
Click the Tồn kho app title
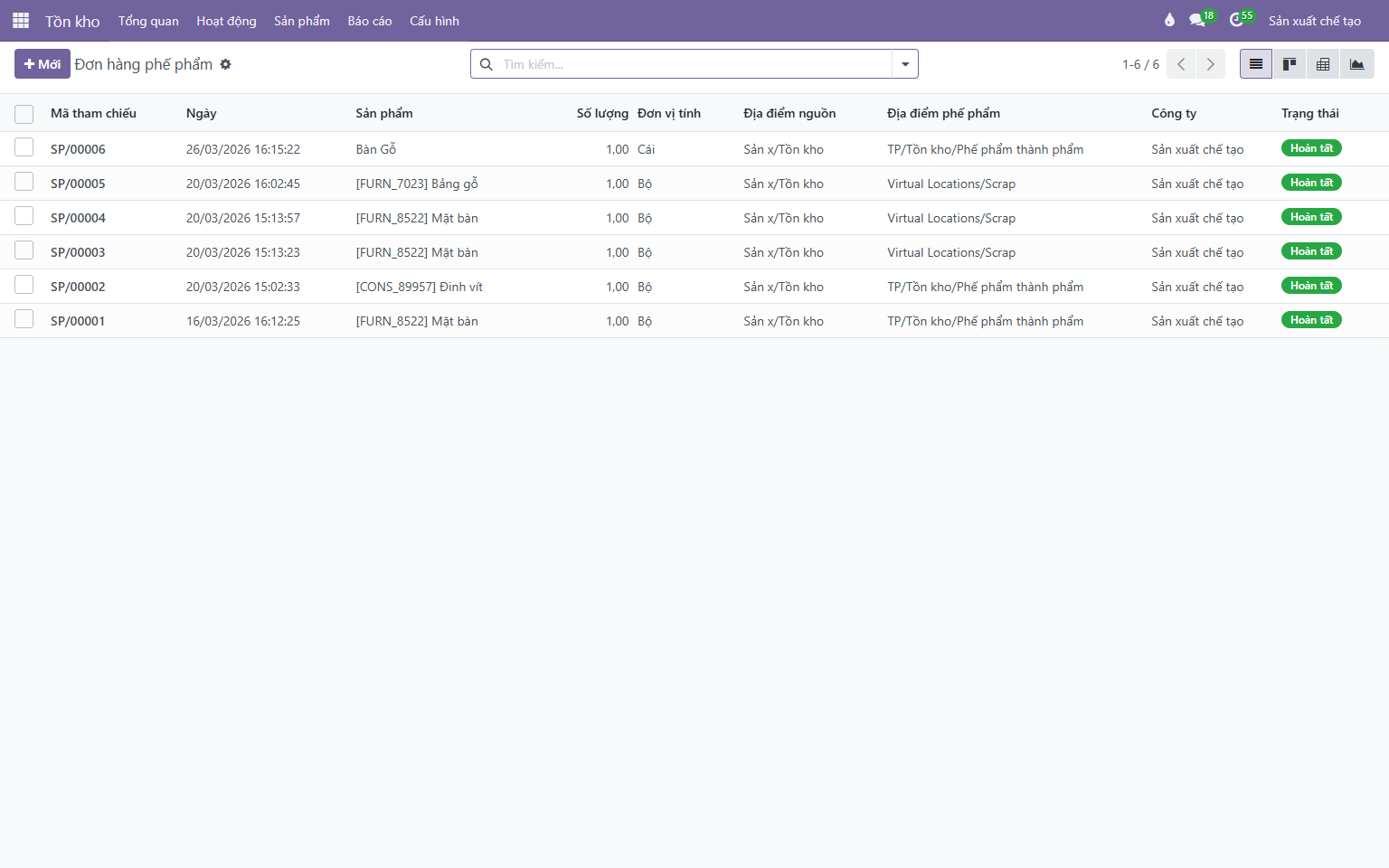(72, 21)
